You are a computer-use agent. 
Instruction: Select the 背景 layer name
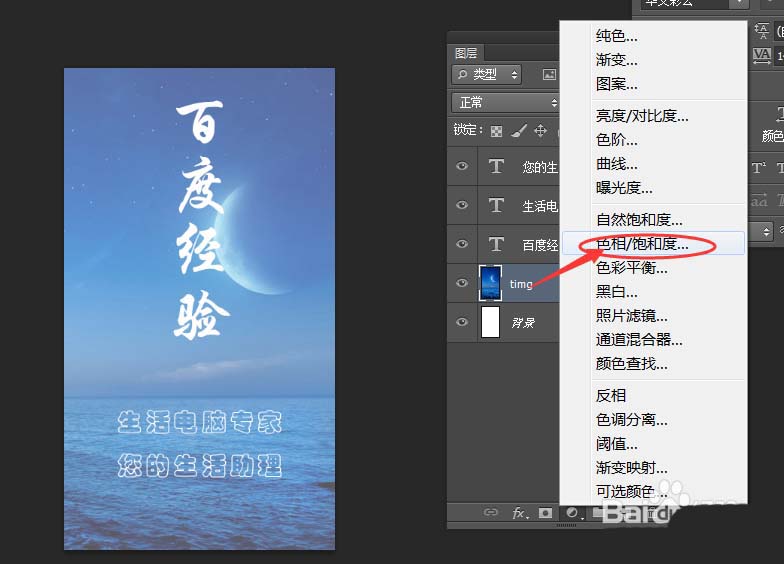click(523, 322)
